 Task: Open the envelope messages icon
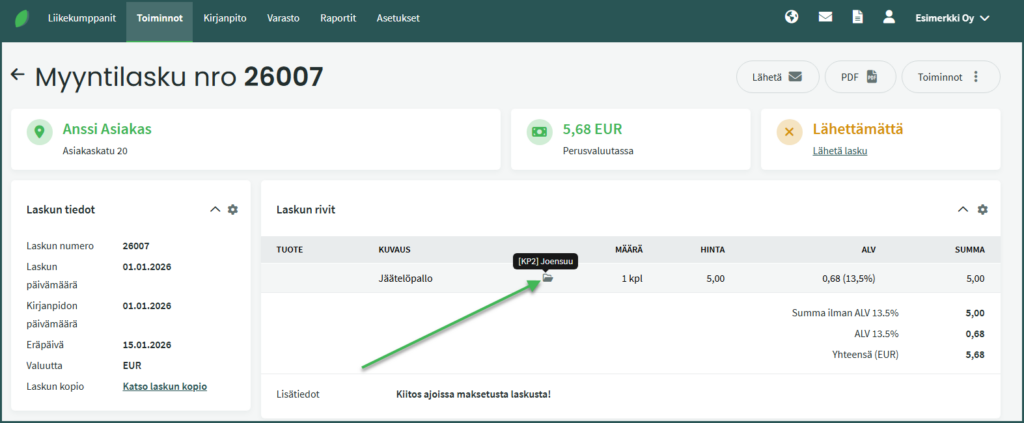[x=825, y=17]
